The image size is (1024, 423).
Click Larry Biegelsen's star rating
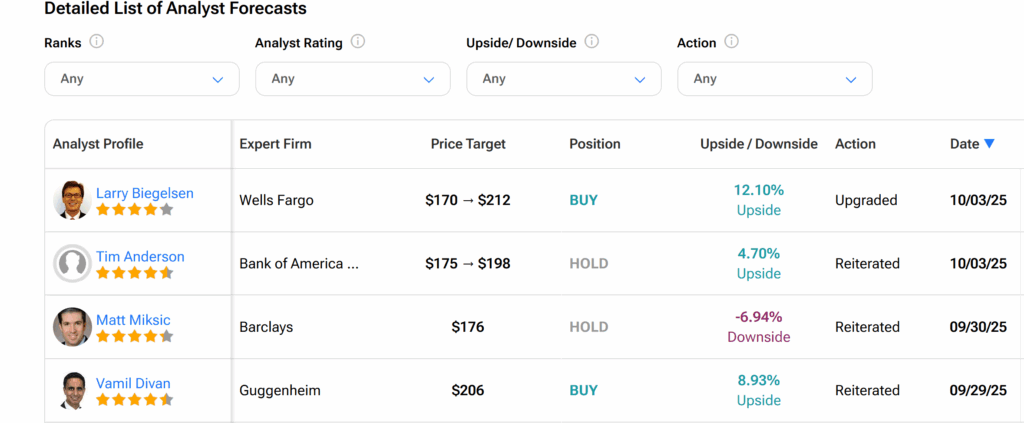(134, 210)
